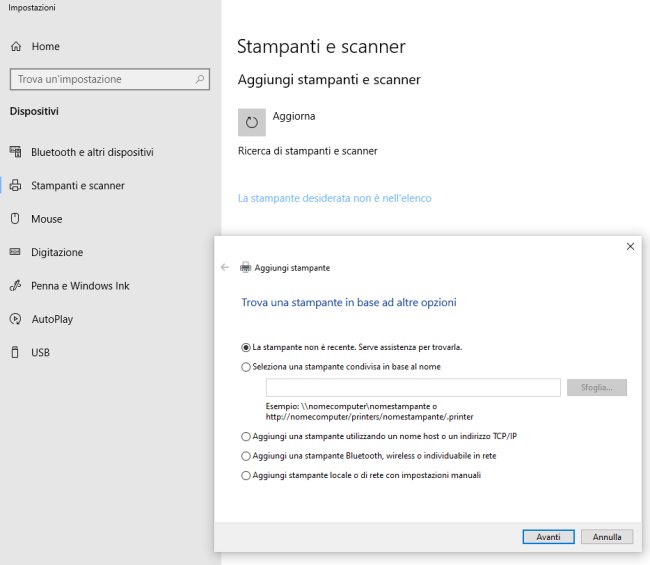
Task: Click the USB drive icon
Action: pos(15,352)
